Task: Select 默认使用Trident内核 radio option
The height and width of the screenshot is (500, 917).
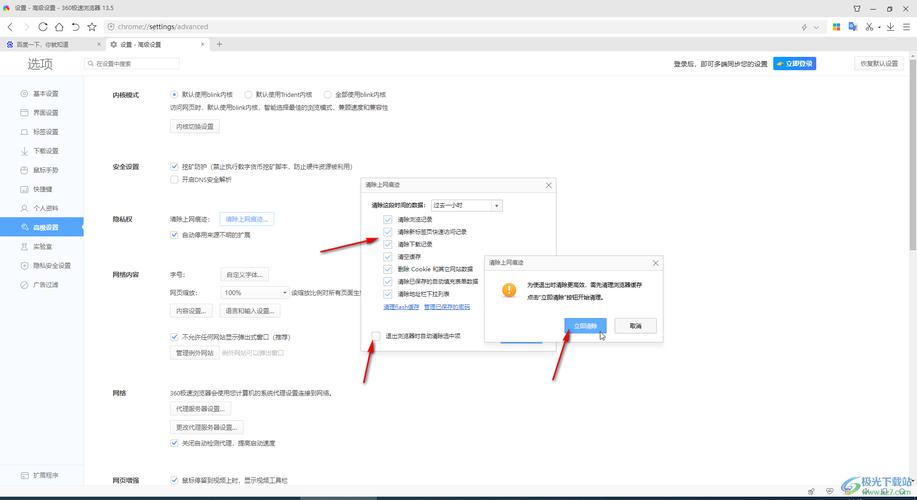Action: [248, 94]
